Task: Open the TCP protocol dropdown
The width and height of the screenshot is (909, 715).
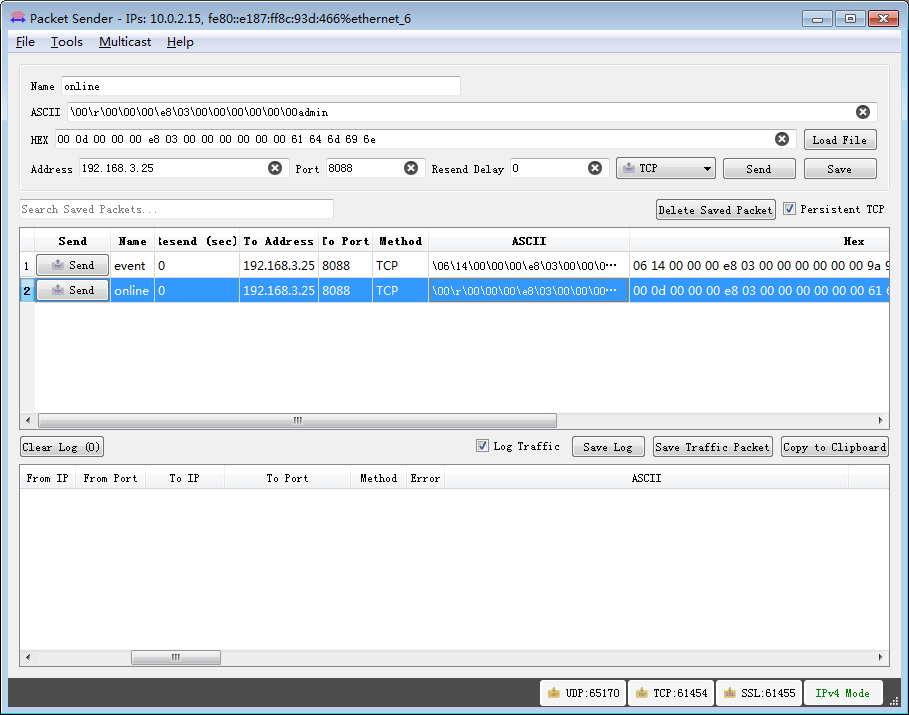Action: pyautogui.click(x=666, y=168)
